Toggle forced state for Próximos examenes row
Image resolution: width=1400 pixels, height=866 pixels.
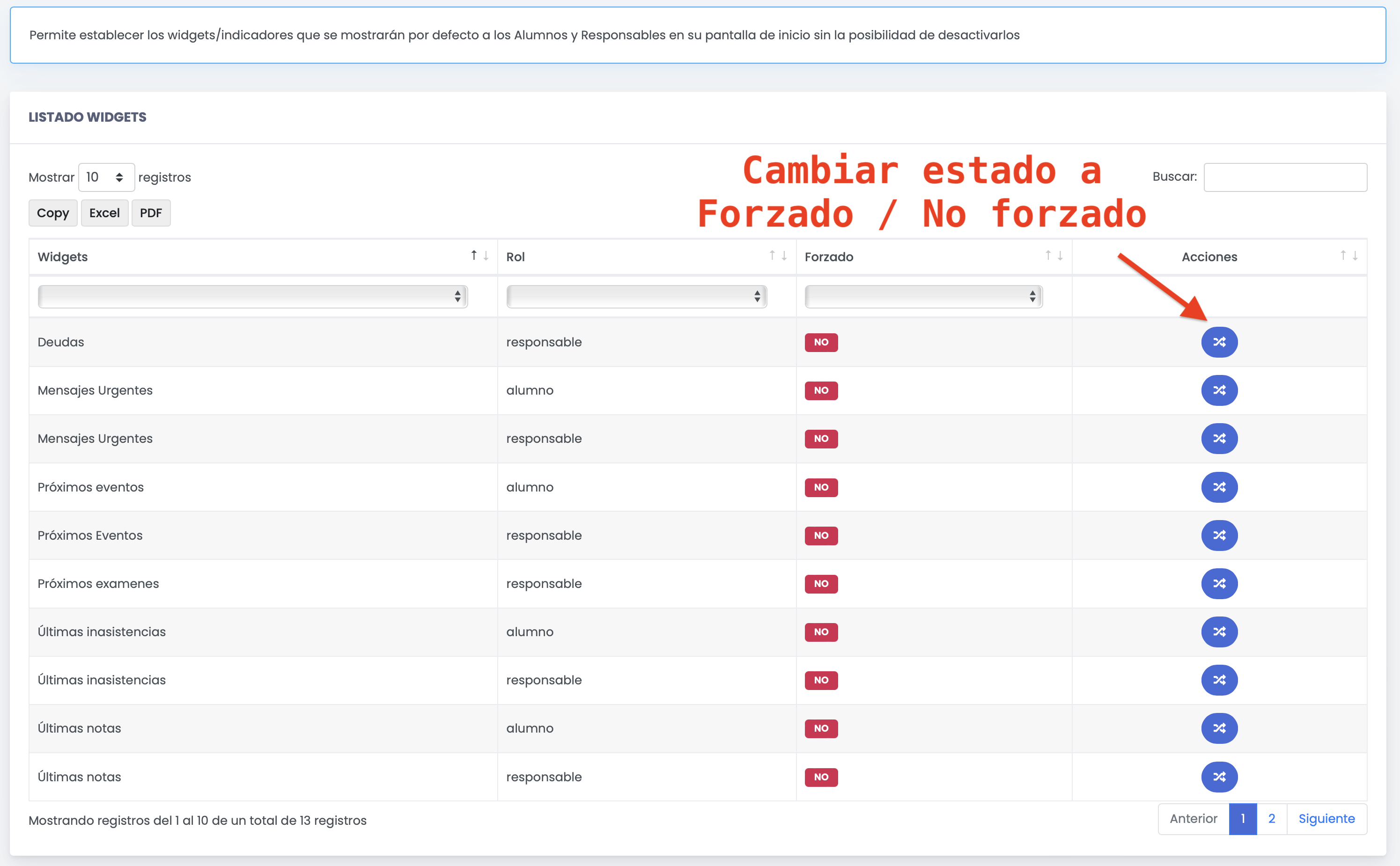(1219, 584)
